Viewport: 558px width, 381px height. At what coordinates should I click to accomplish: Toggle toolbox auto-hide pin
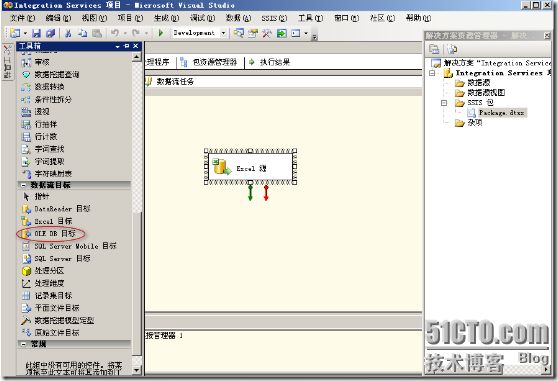click(126, 46)
